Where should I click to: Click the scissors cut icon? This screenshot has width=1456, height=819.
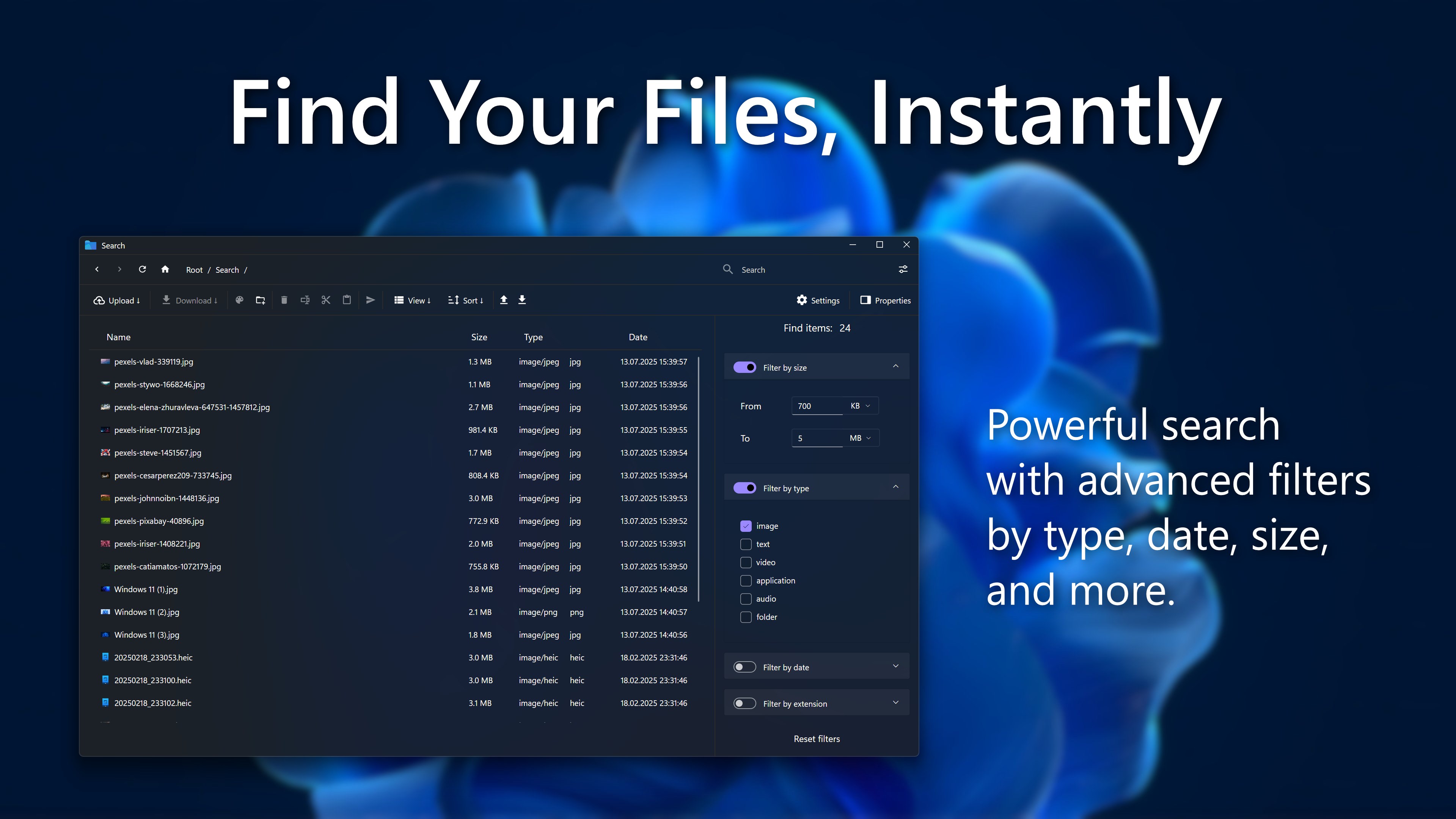pos(325,300)
